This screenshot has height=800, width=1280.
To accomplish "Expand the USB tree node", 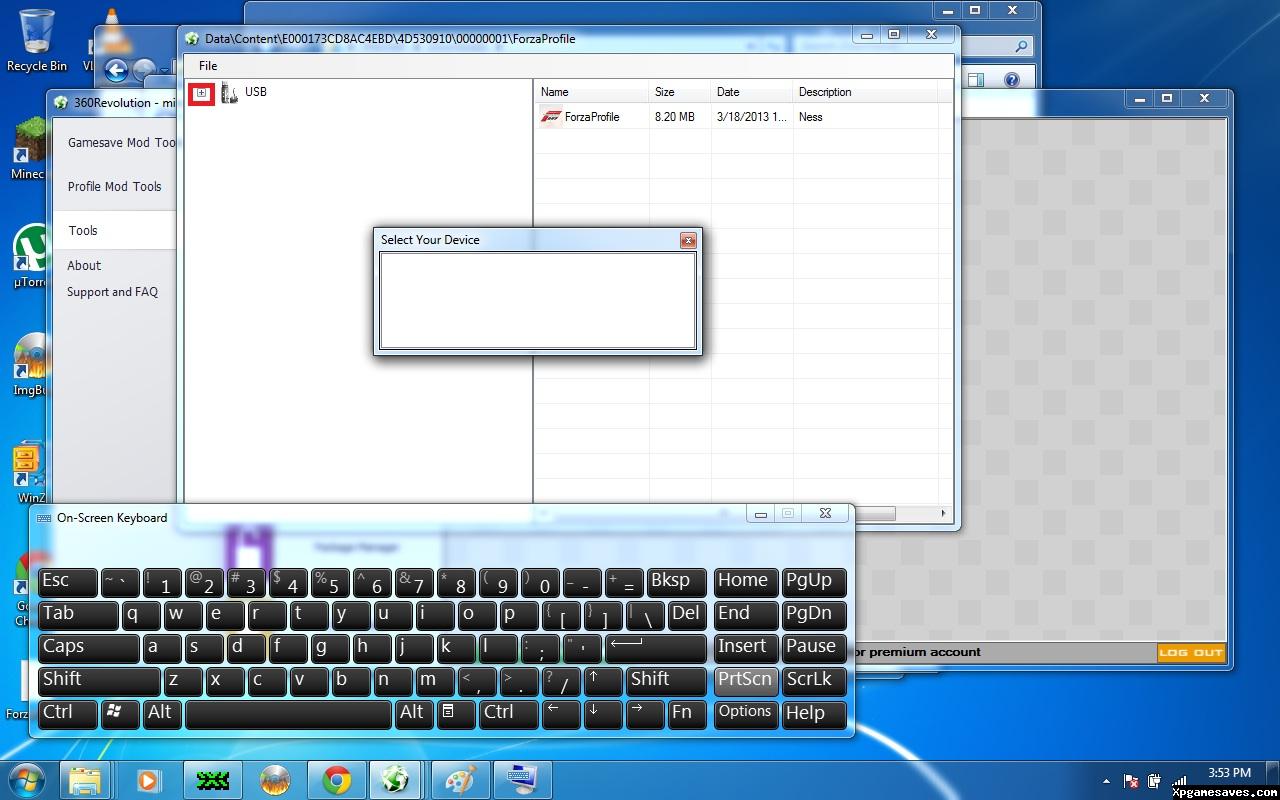I will click(201, 93).
